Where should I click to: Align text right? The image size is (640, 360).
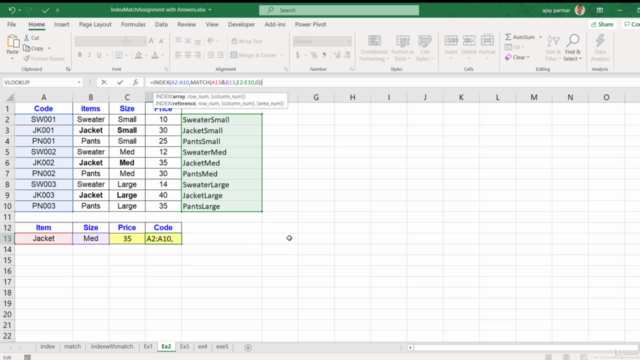[x=198, y=55]
